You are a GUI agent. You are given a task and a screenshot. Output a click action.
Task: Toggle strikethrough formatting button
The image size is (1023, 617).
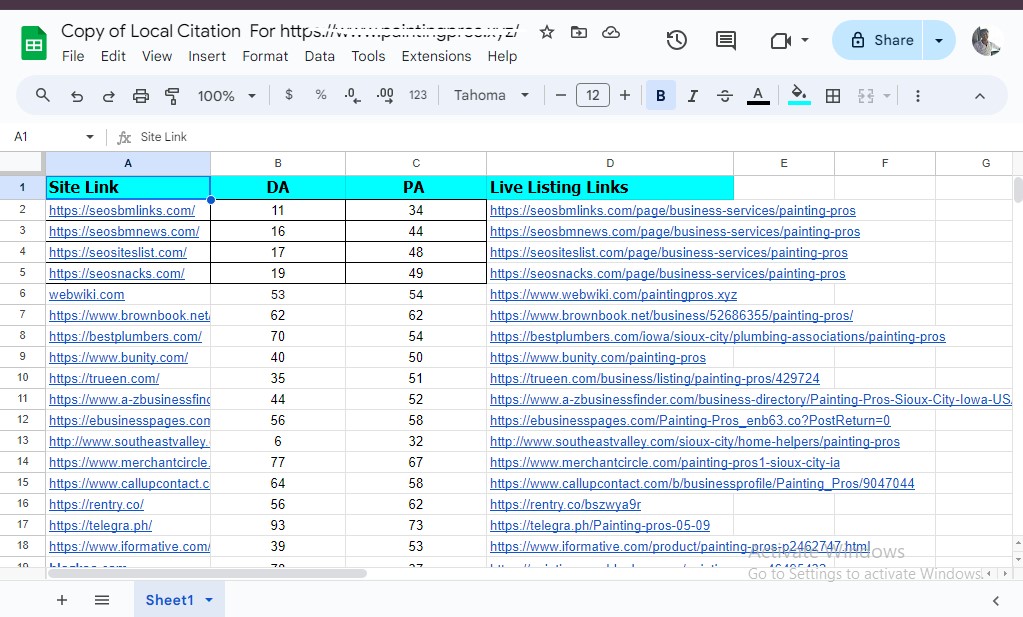point(725,96)
